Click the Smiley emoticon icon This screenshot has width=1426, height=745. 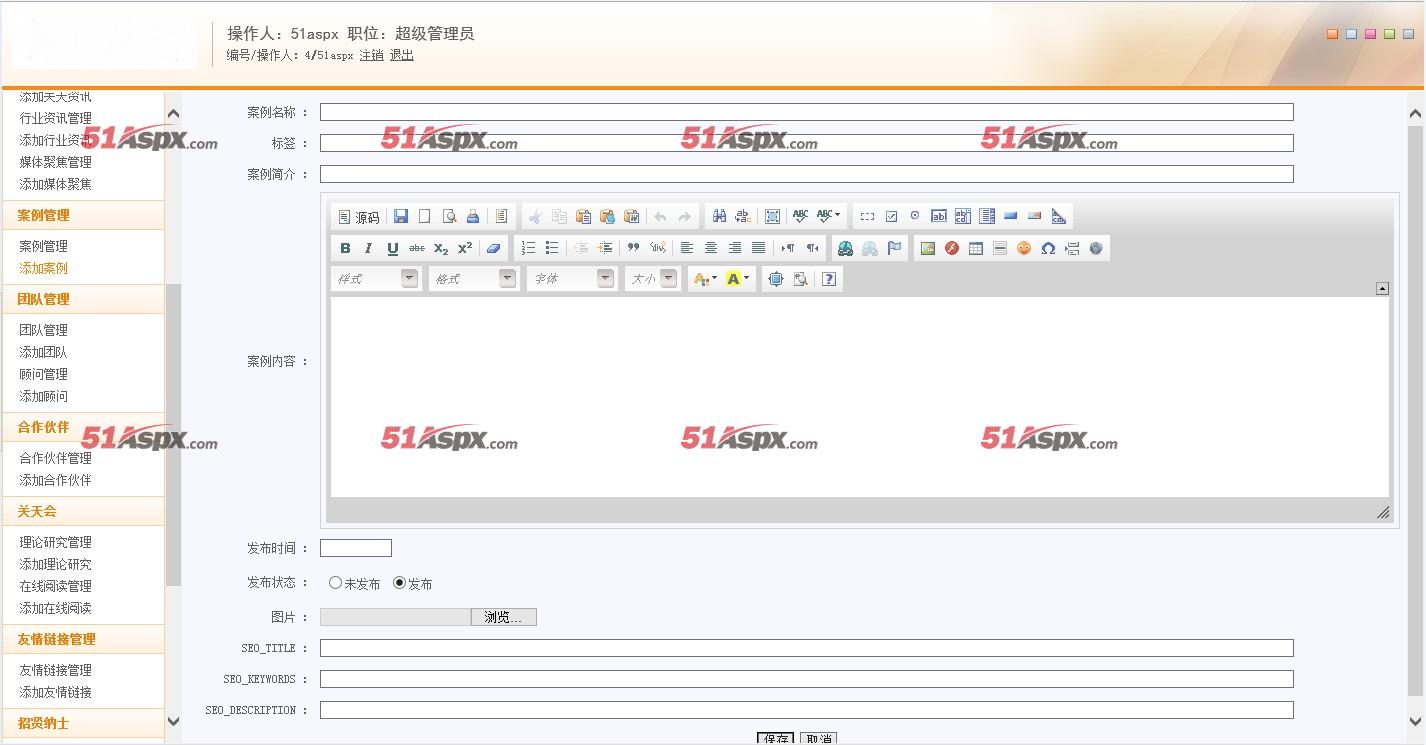(x=1023, y=248)
